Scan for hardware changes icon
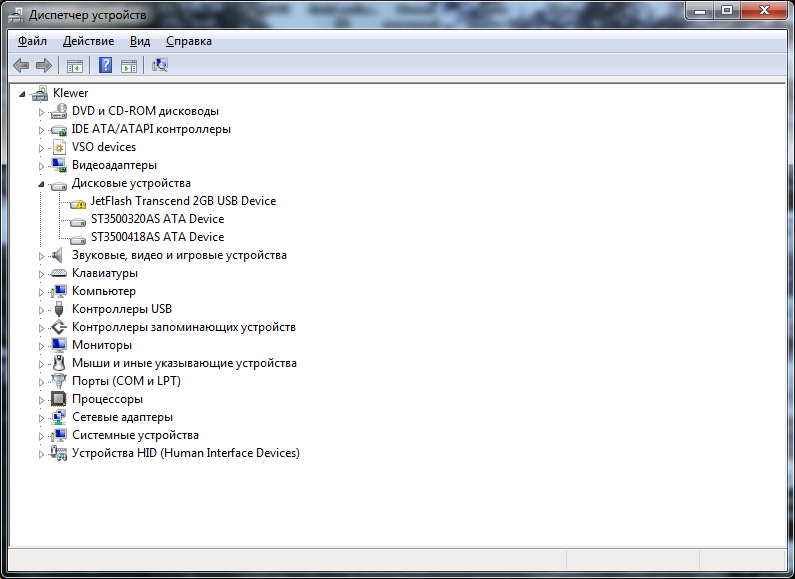This screenshot has width=795, height=579. 160,65
